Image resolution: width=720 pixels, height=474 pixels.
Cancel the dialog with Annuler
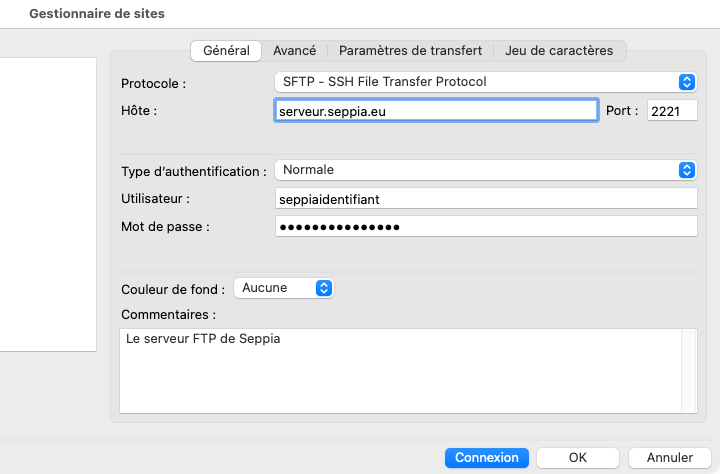[x=670, y=457]
